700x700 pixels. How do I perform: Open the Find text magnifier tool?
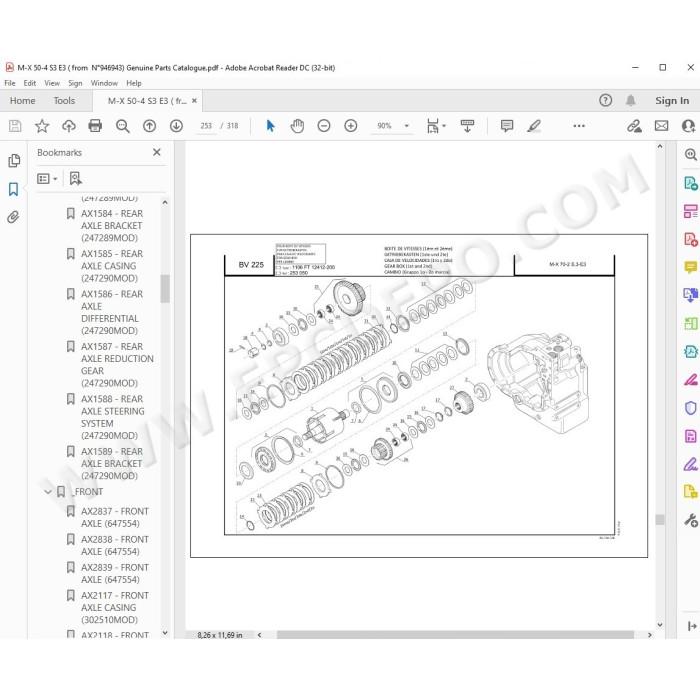(x=122, y=126)
